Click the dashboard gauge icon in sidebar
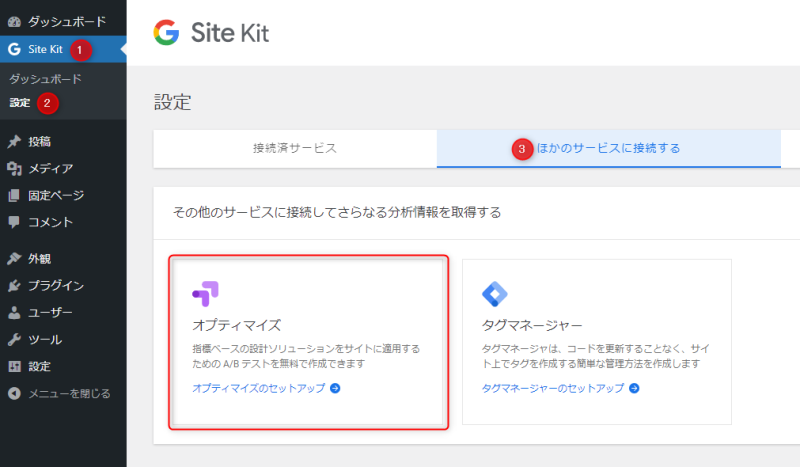The height and width of the screenshot is (467, 800). coord(14,21)
